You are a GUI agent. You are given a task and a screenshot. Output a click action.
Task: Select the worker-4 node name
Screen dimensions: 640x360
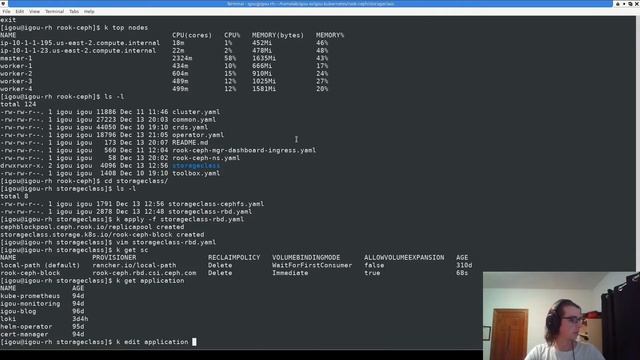pos(16,89)
